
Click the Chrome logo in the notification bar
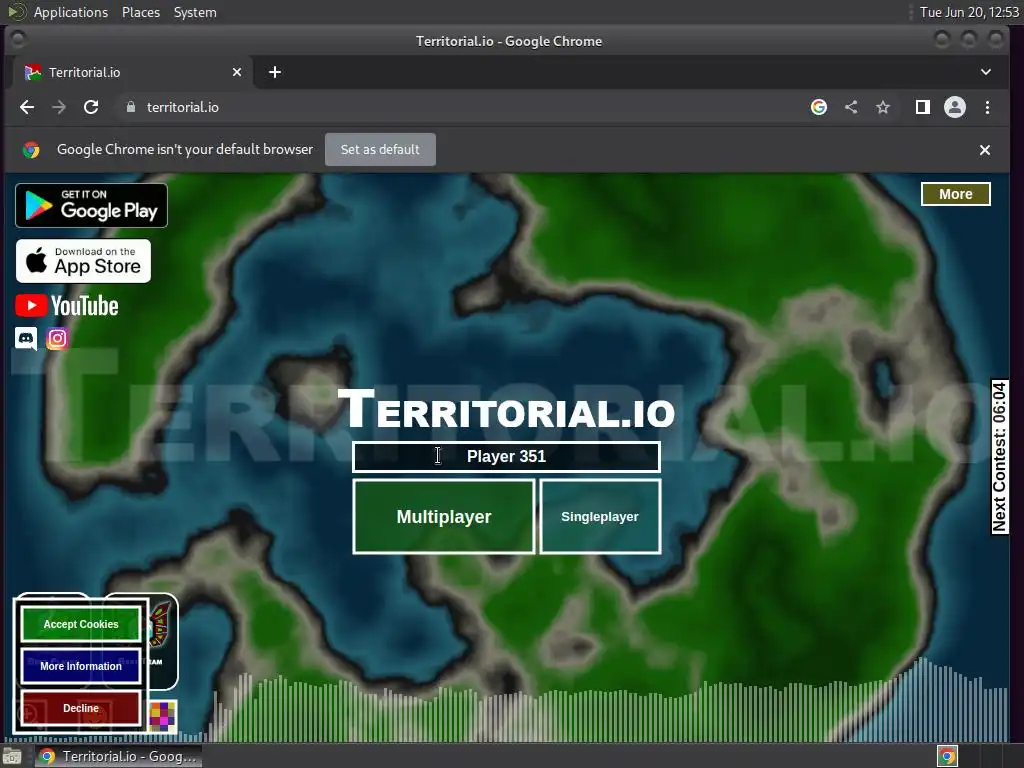coord(31,150)
